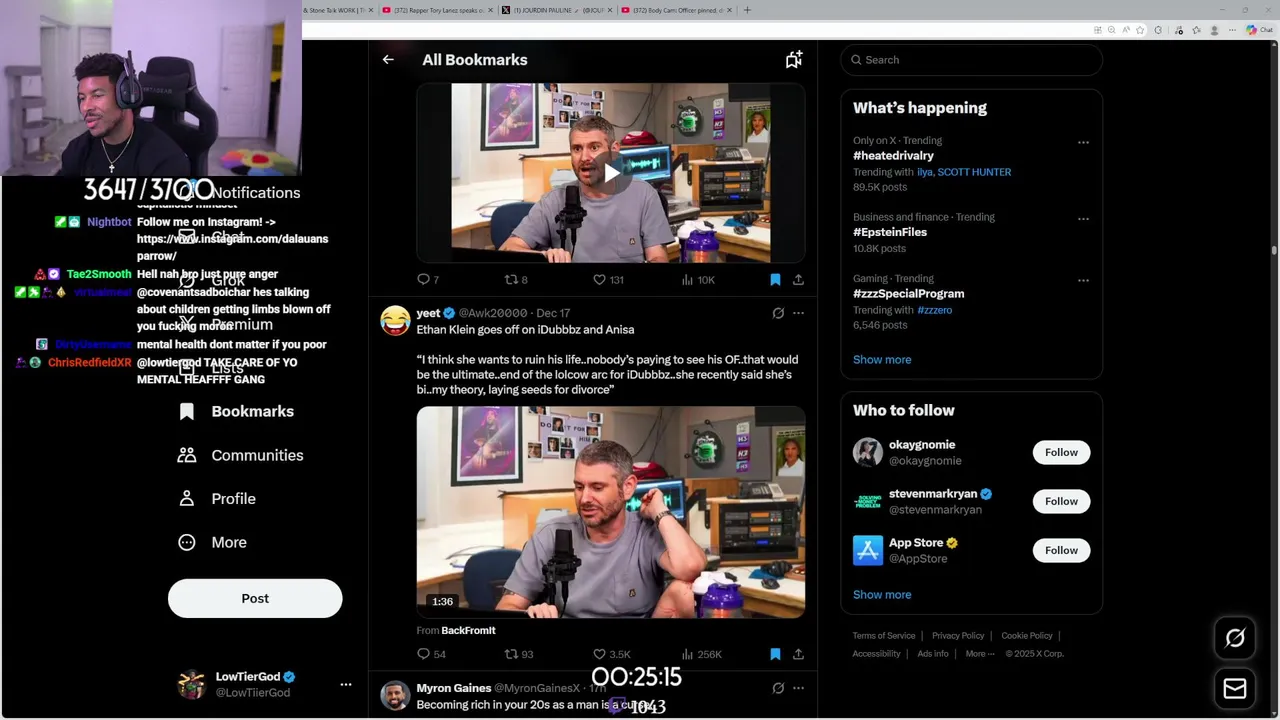
Task: Open Profile in the sidebar
Action: click(217, 498)
